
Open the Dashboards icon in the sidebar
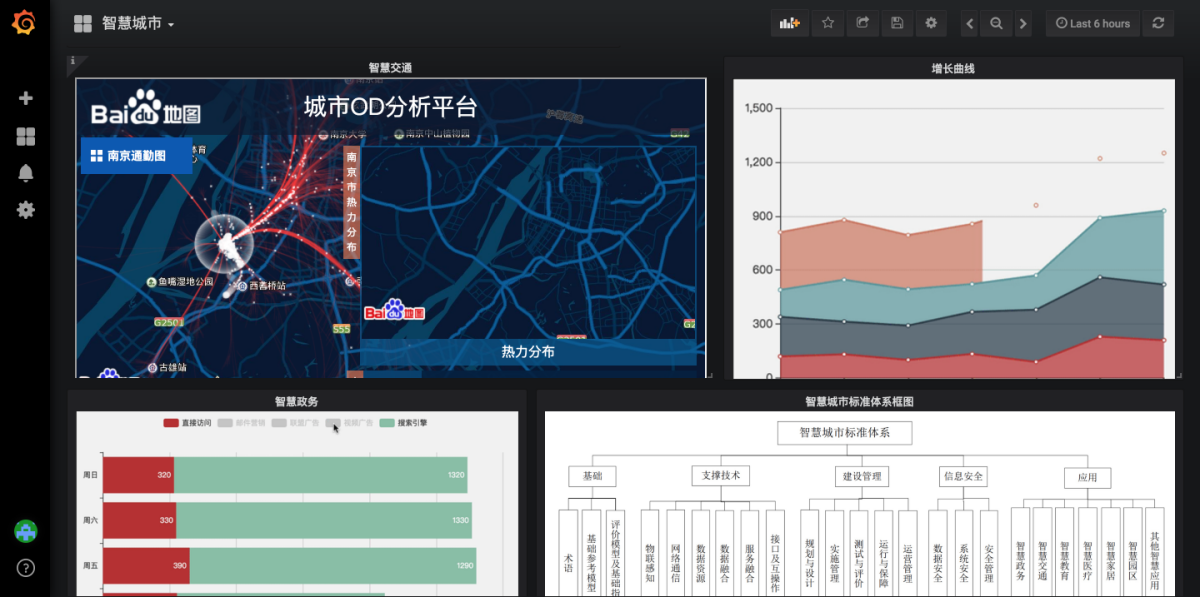26,136
